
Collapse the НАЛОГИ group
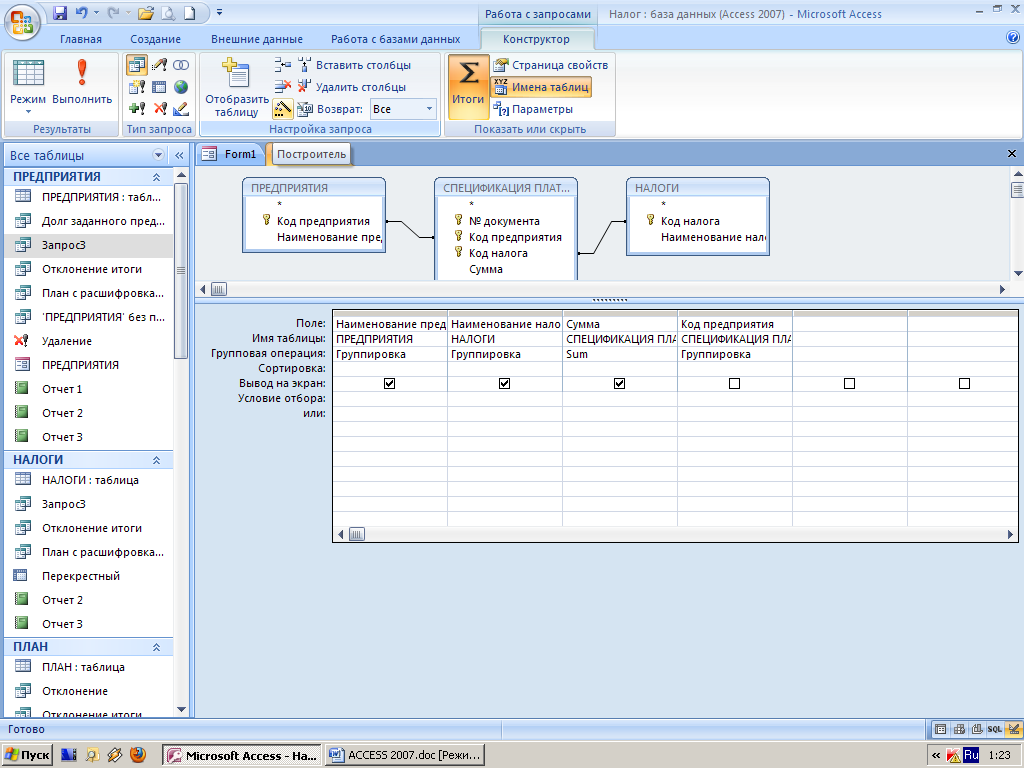point(157,460)
